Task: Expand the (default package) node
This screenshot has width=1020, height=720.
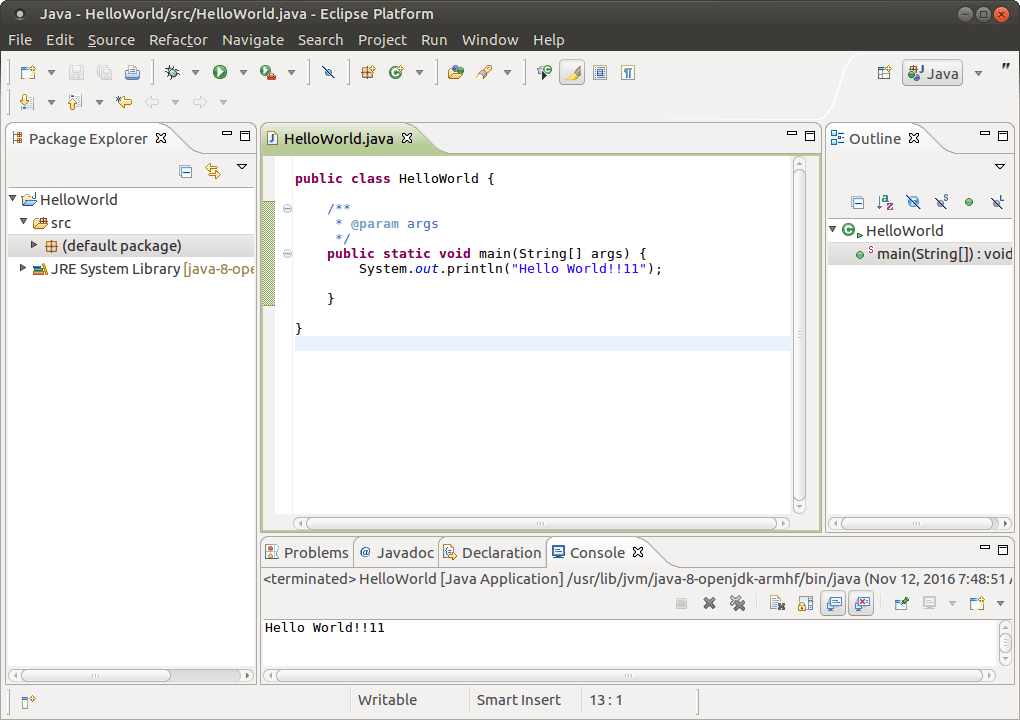Action: pos(34,245)
